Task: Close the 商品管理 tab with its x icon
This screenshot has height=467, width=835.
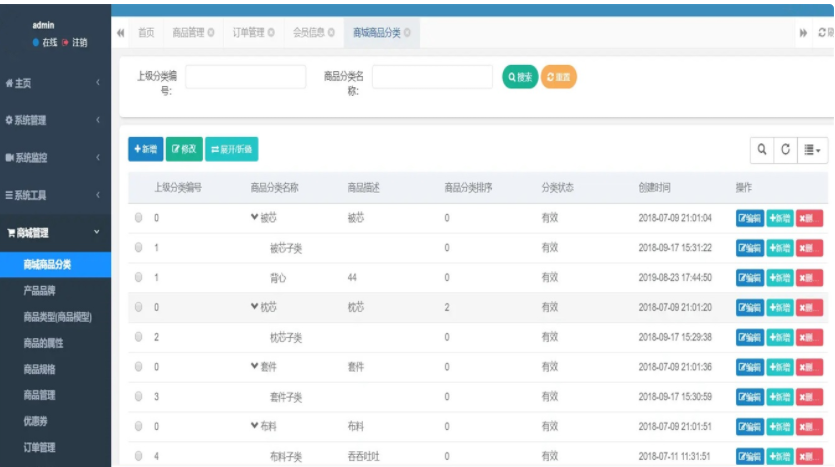Action: [x=211, y=33]
